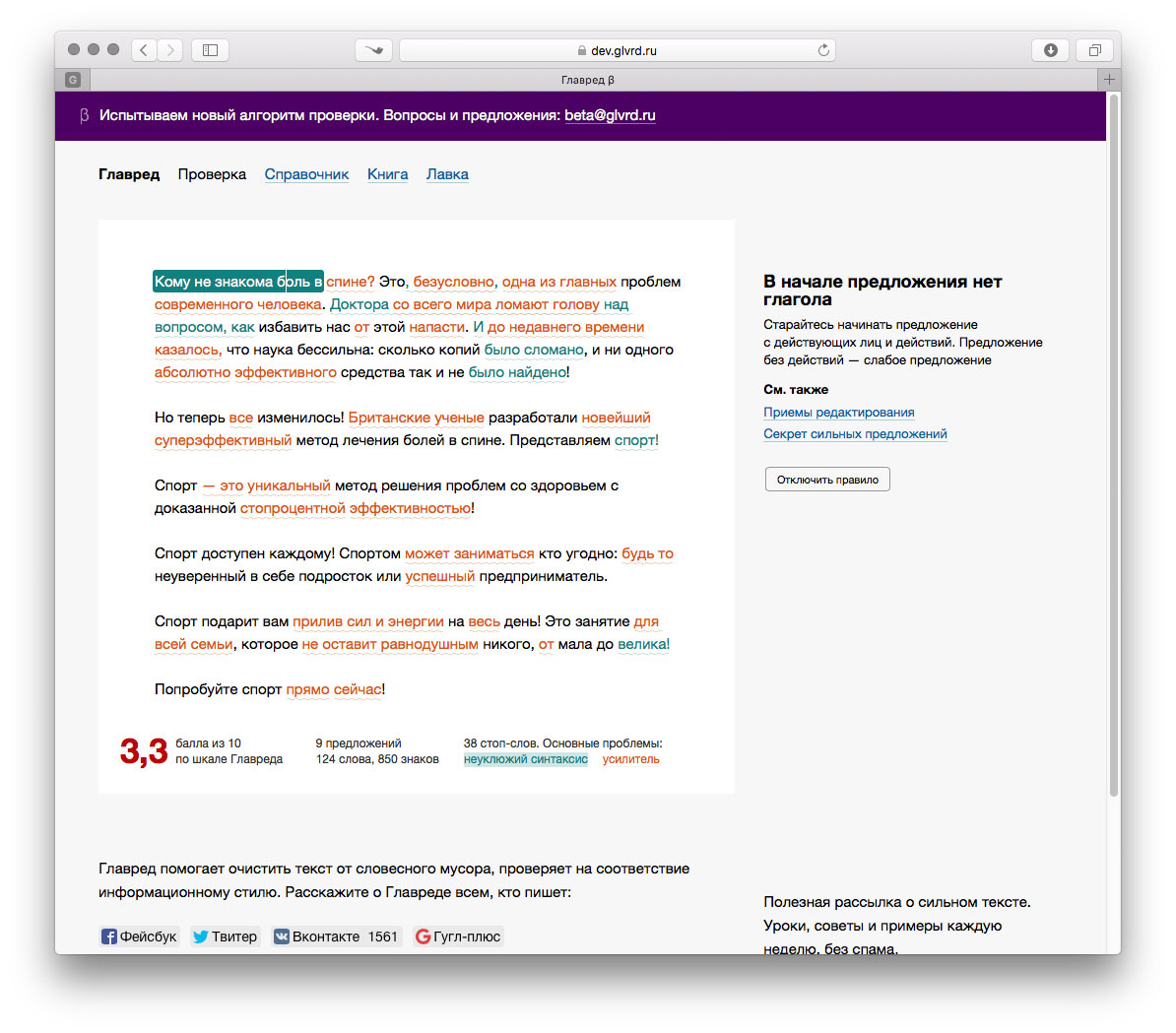Show the Safari sidebar
Viewport: 1176px width, 1033px height.
coord(210,50)
